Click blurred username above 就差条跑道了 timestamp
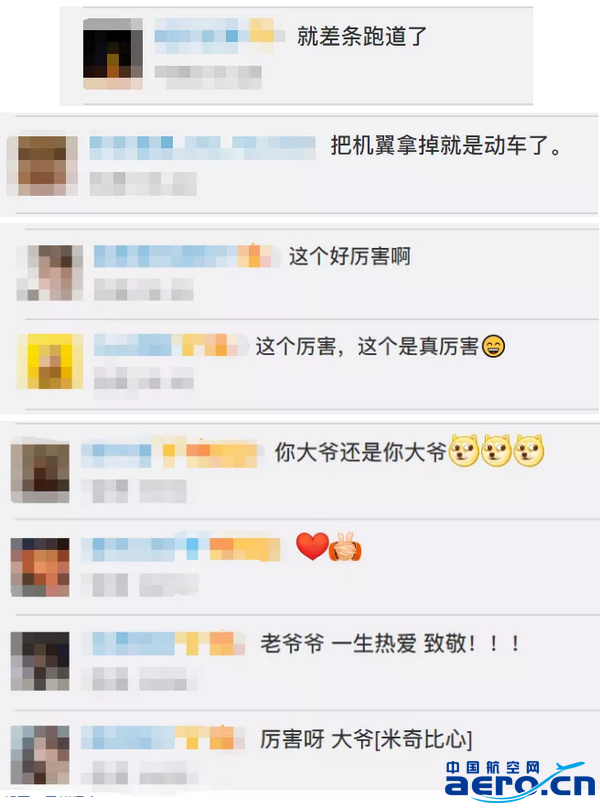The height and width of the screenshot is (808, 600). click(x=220, y=36)
